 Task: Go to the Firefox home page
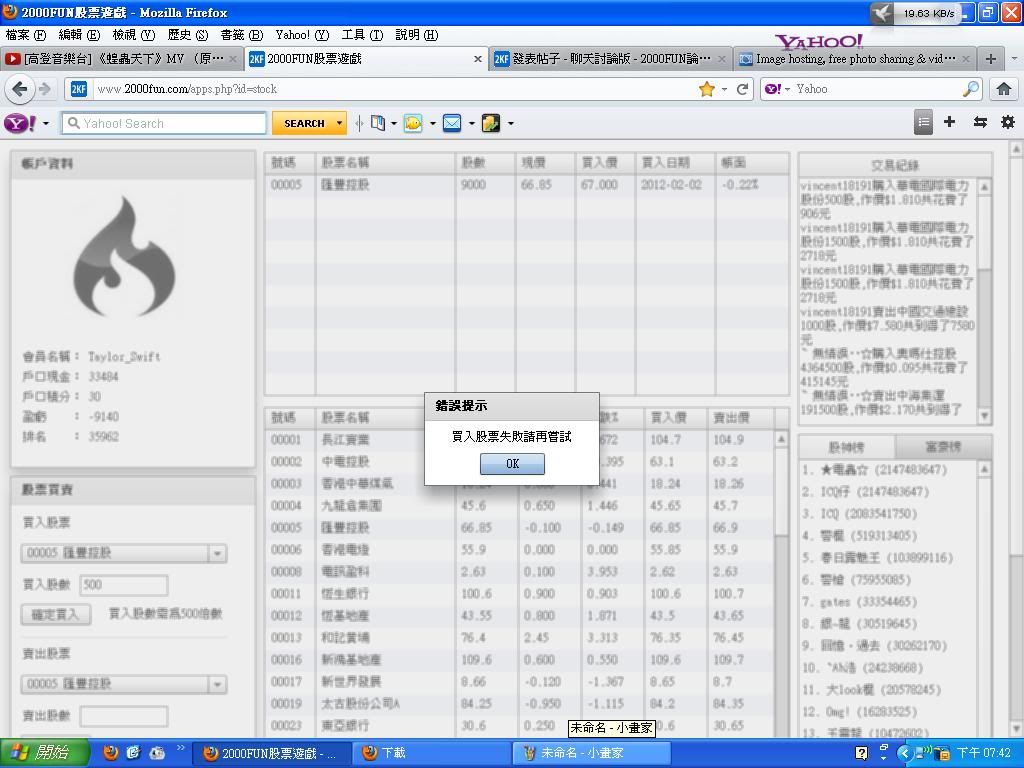(1003, 89)
